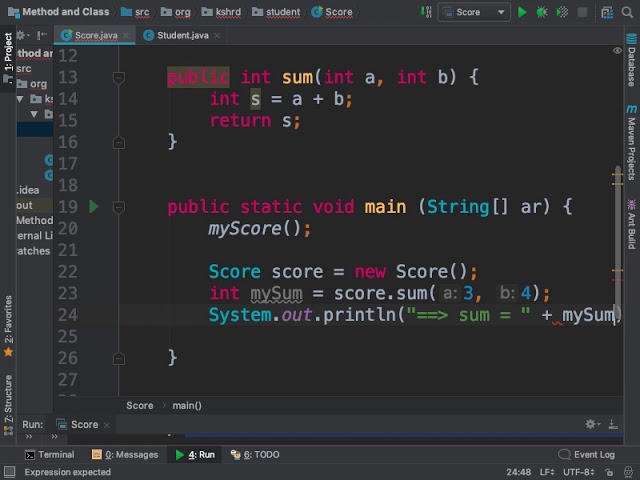Click the UTF-8 encoding status widget
640x480 pixels.
pyautogui.click(x=579, y=472)
